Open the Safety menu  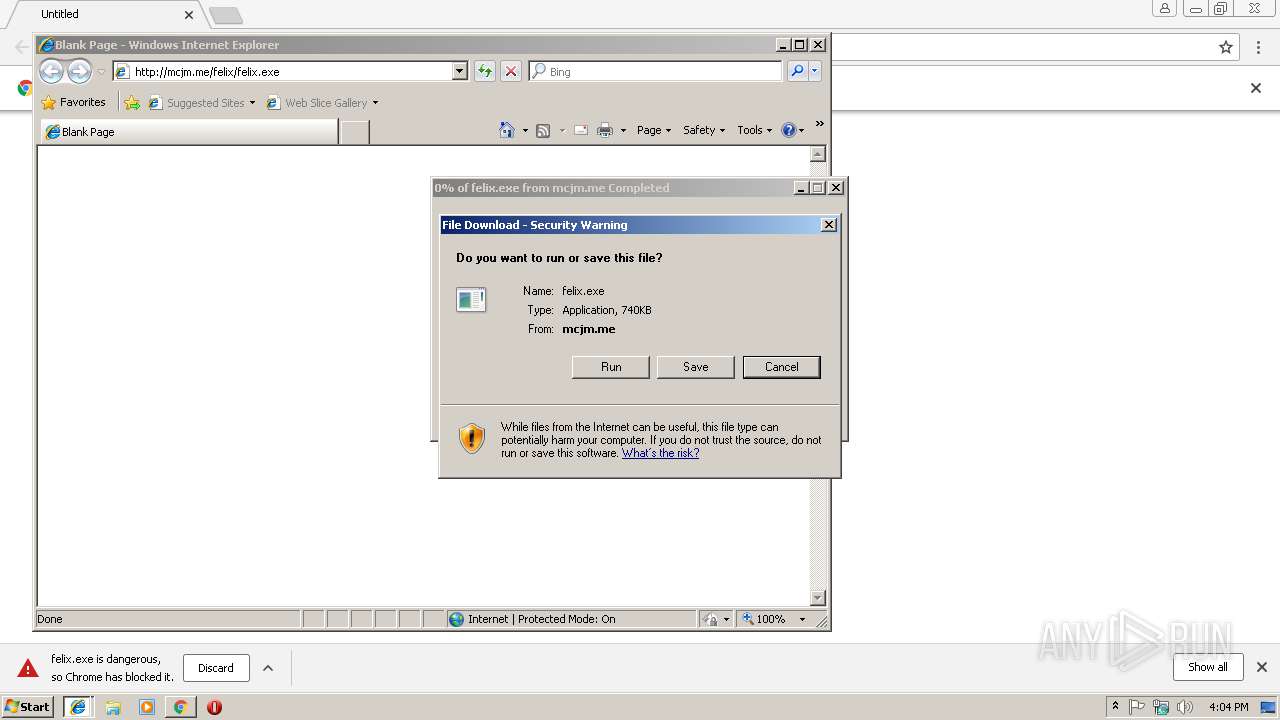tap(704, 130)
